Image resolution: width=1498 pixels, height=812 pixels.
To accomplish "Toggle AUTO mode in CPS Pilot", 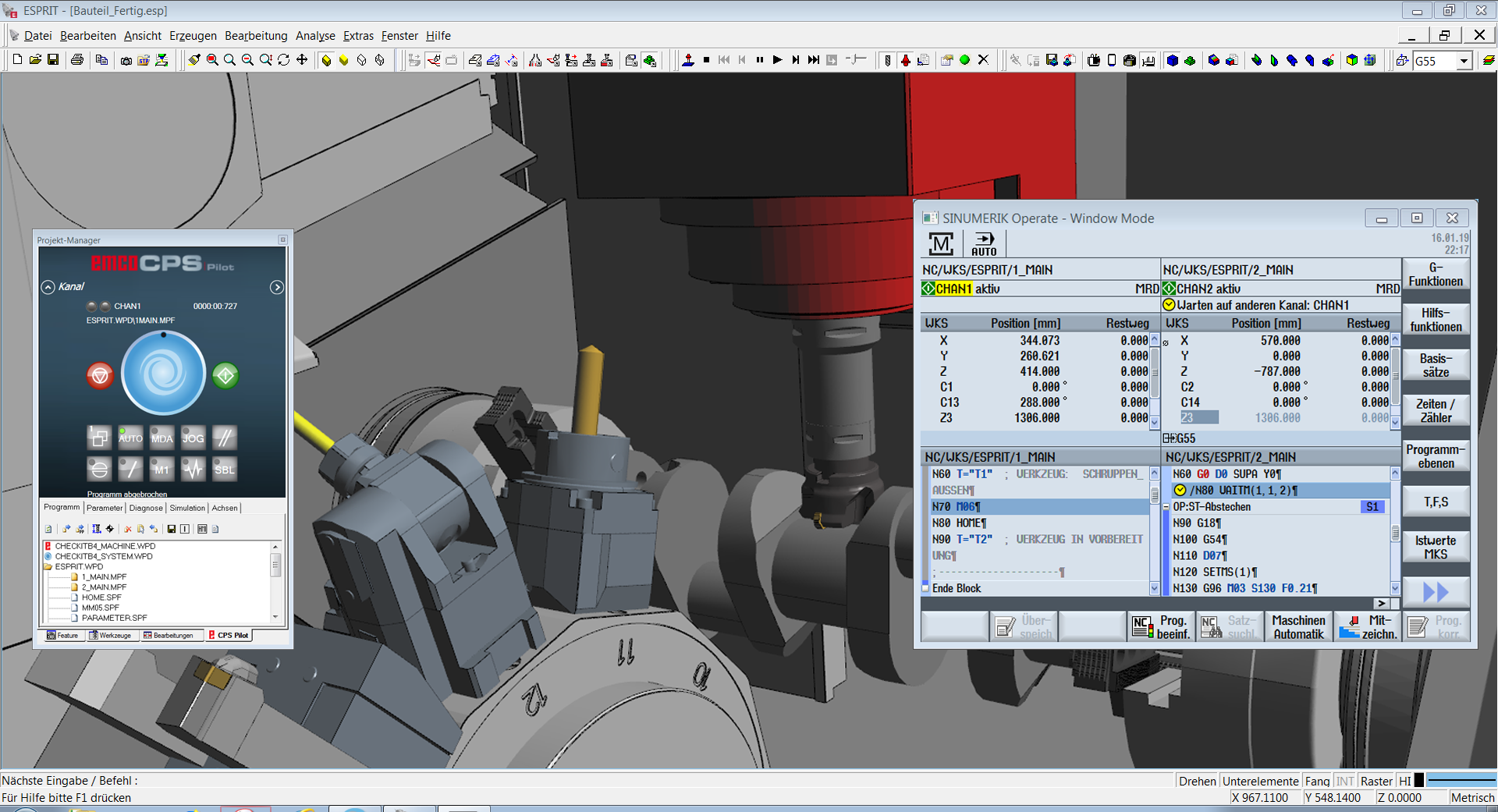I will (x=130, y=438).
